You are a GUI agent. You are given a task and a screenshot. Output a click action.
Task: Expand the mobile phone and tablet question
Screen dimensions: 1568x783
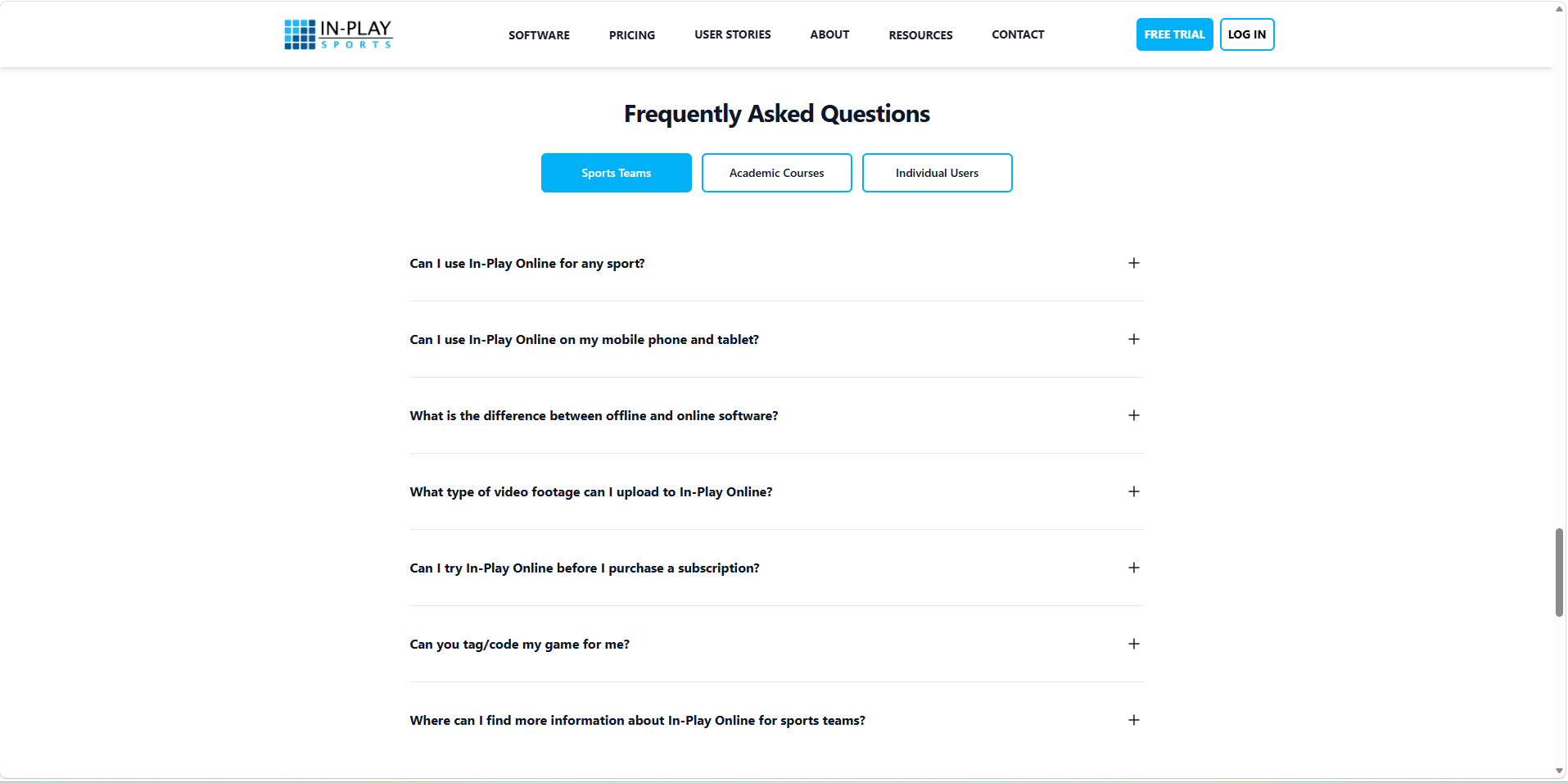1133,339
